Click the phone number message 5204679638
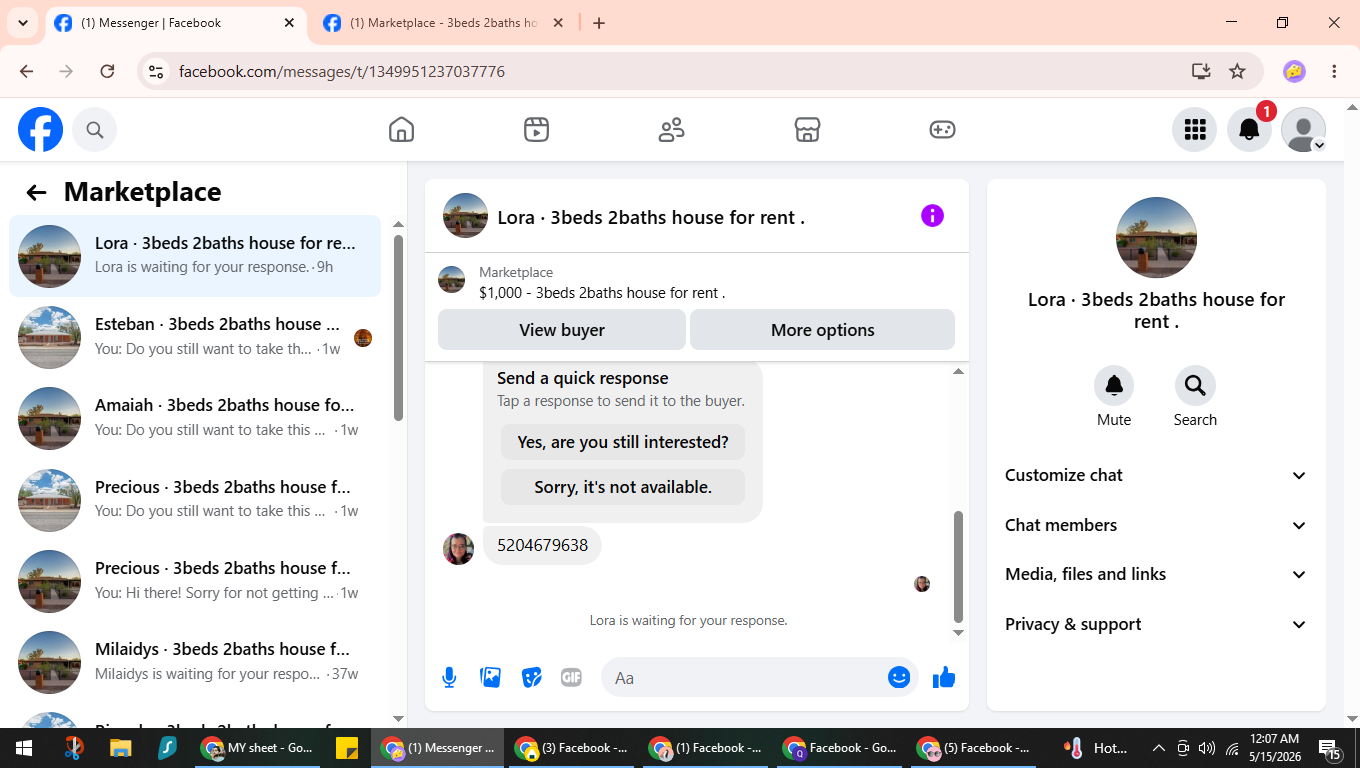Viewport: 1360px width, 768px height. (542, 546)
